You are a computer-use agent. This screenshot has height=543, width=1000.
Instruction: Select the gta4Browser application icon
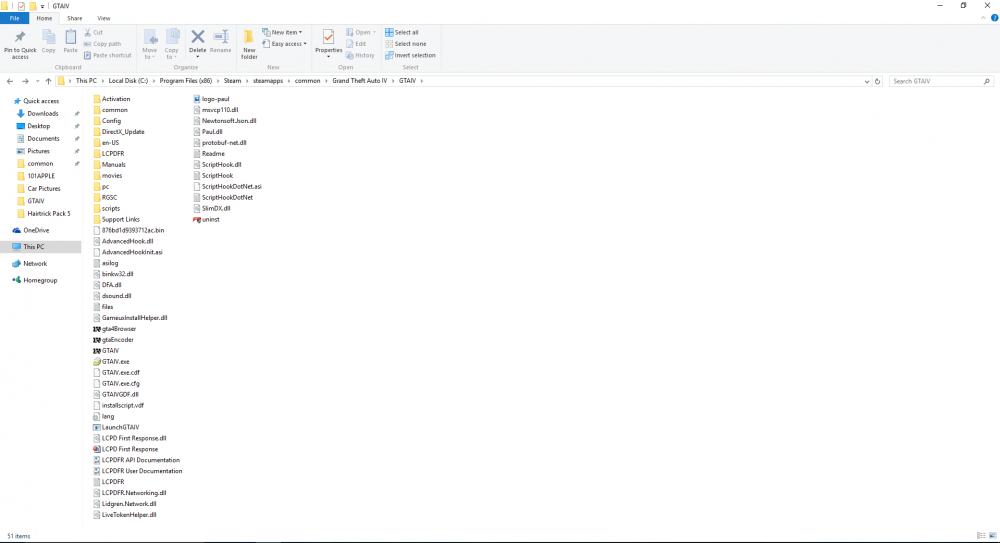[x=97, y=329]
